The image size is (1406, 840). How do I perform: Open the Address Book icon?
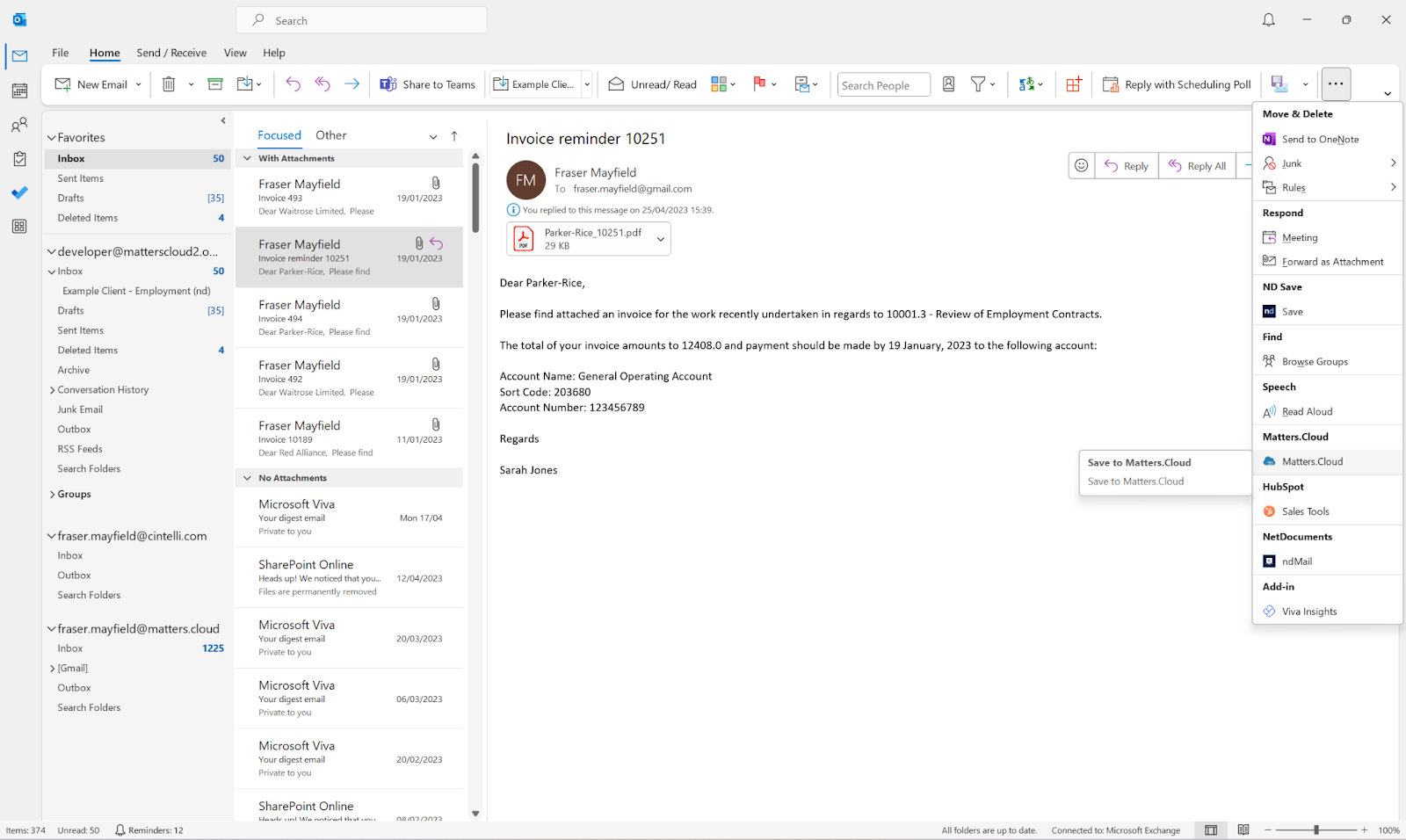(x=949, y=84)
